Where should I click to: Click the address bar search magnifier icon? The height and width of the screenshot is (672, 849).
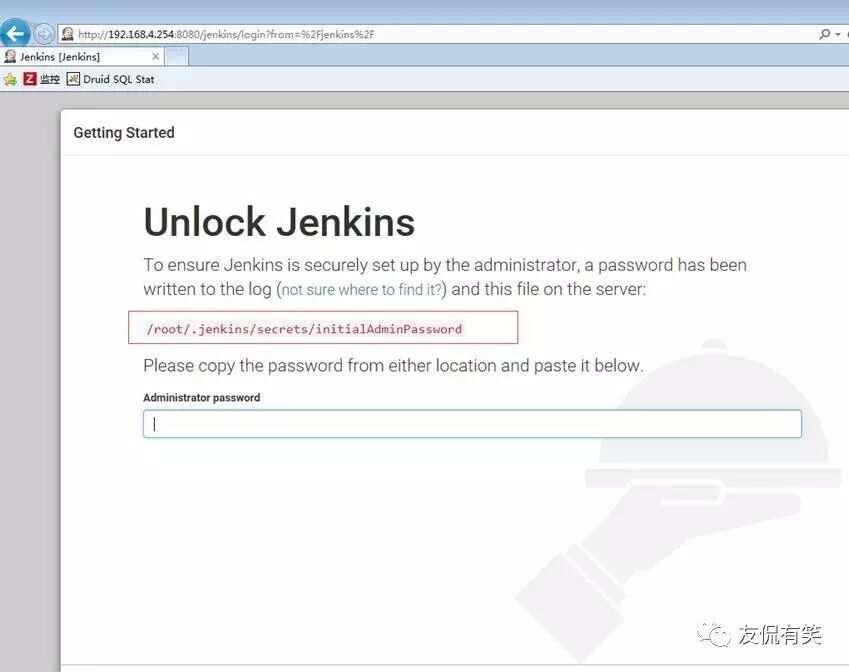click(825, 34)
